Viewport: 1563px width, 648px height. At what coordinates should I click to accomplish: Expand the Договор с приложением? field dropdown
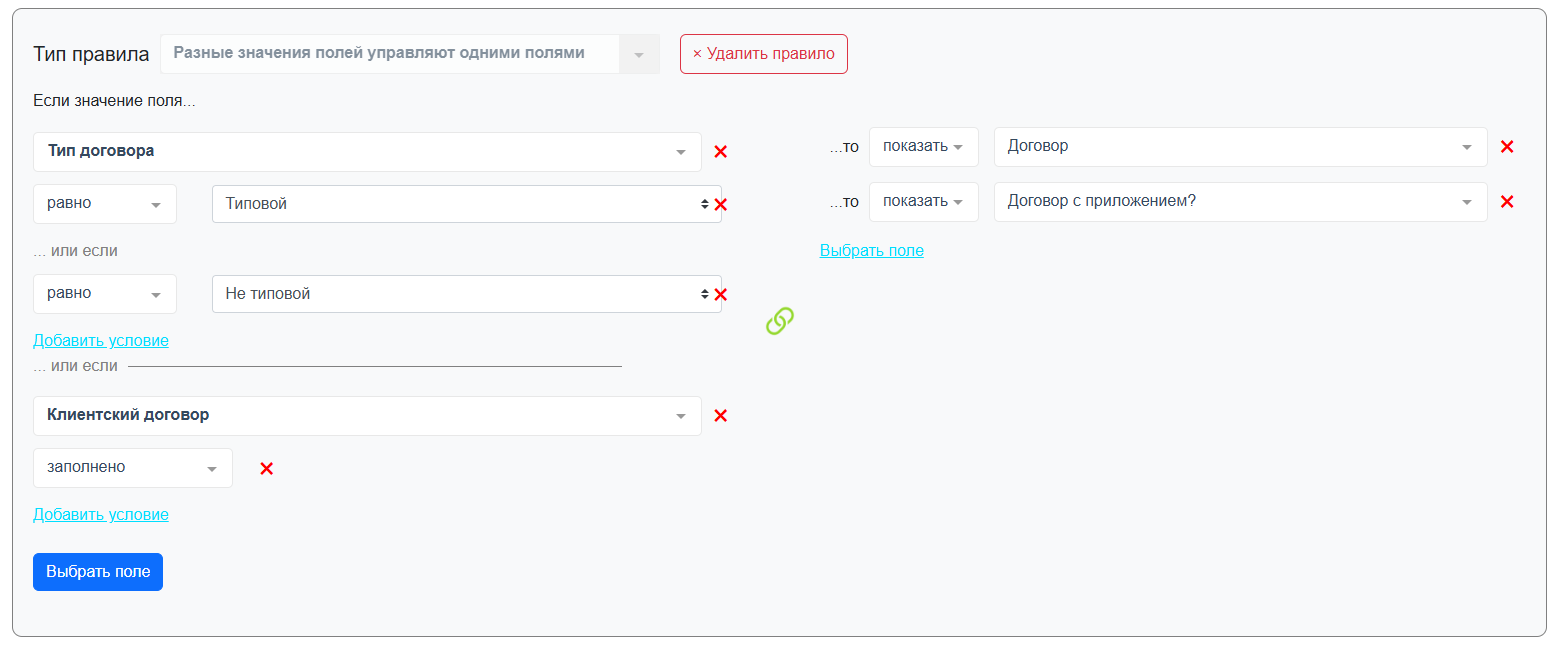tap(1240, 202)
